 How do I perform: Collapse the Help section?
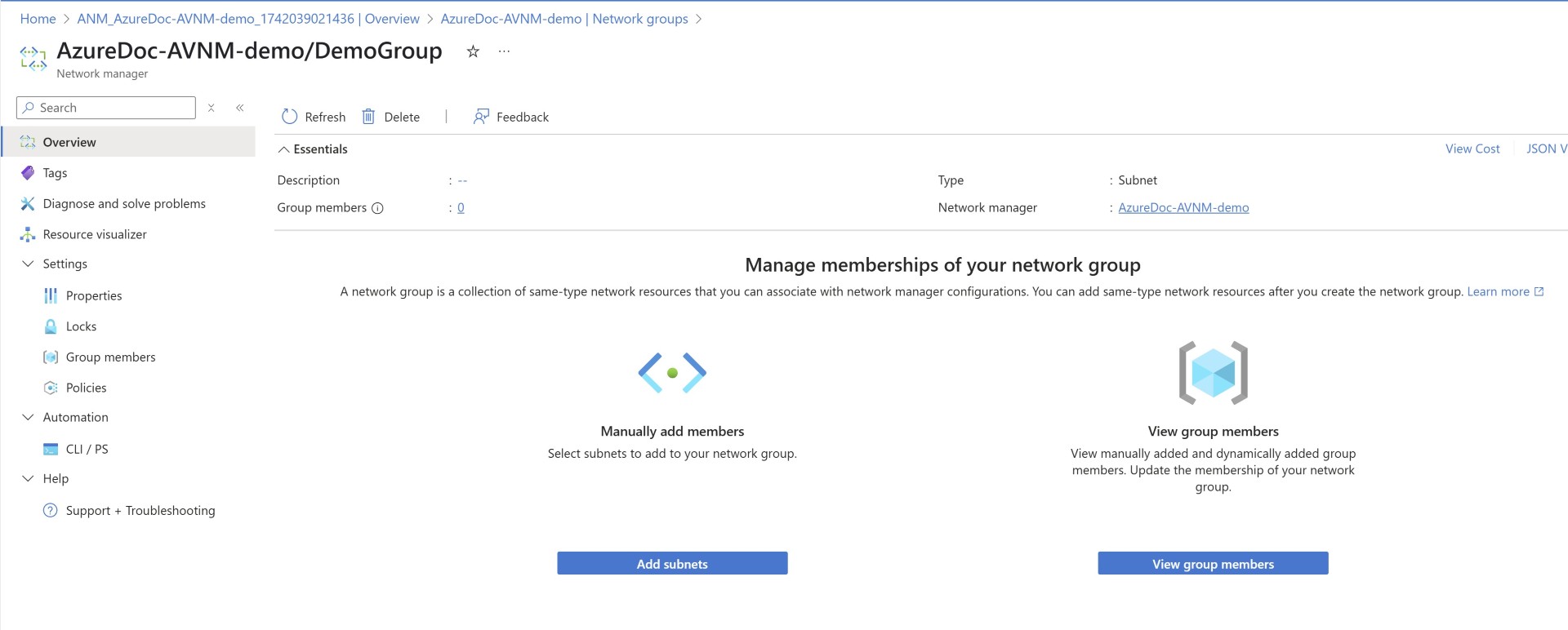coord(28,478)
